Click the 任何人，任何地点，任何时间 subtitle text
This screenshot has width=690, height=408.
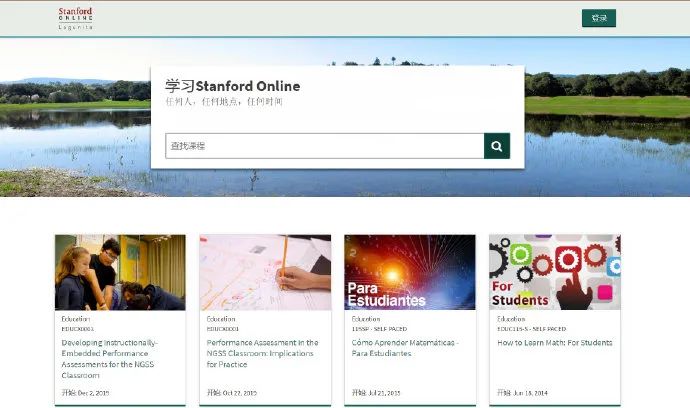pos(224,102)
